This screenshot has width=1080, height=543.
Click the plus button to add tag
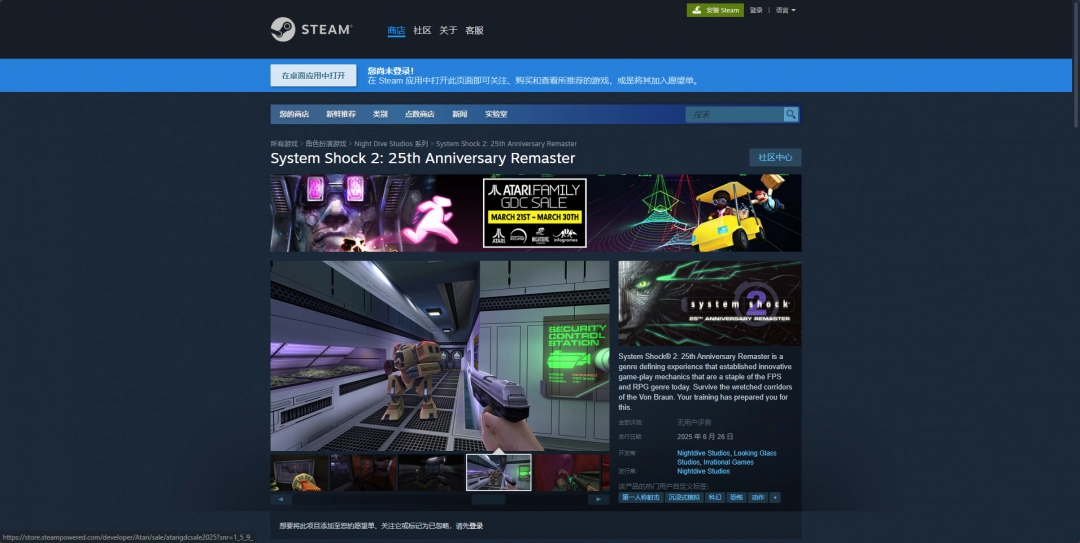coord(775,497)
